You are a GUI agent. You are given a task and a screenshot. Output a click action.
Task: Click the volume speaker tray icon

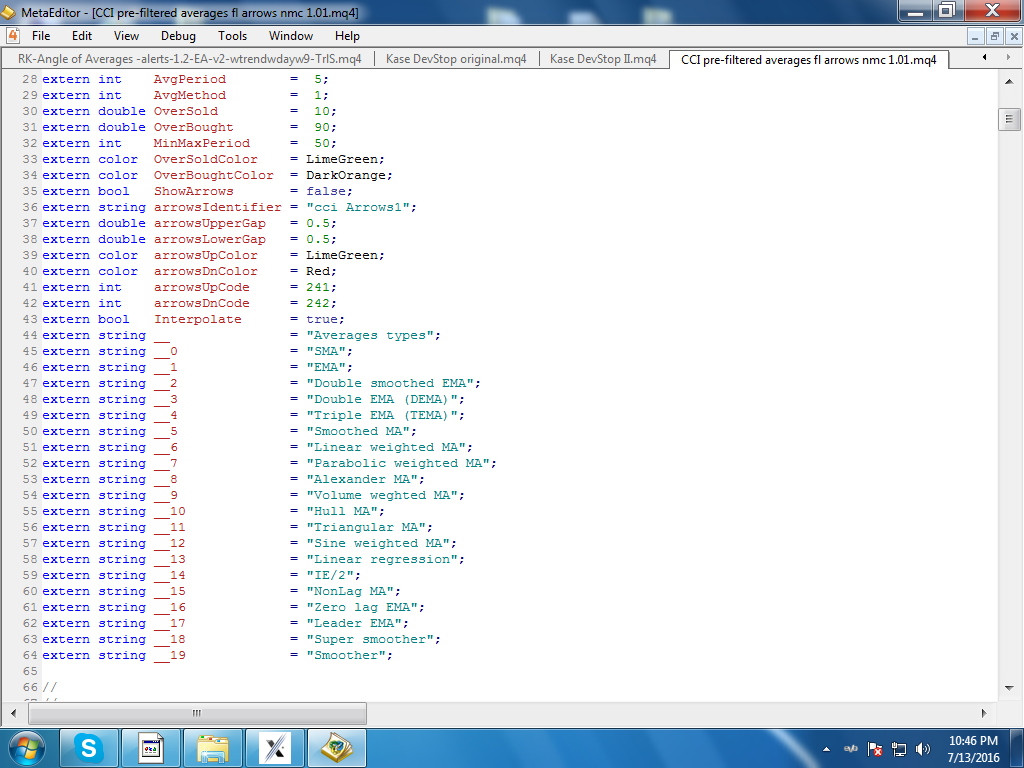tap(923, 749)
